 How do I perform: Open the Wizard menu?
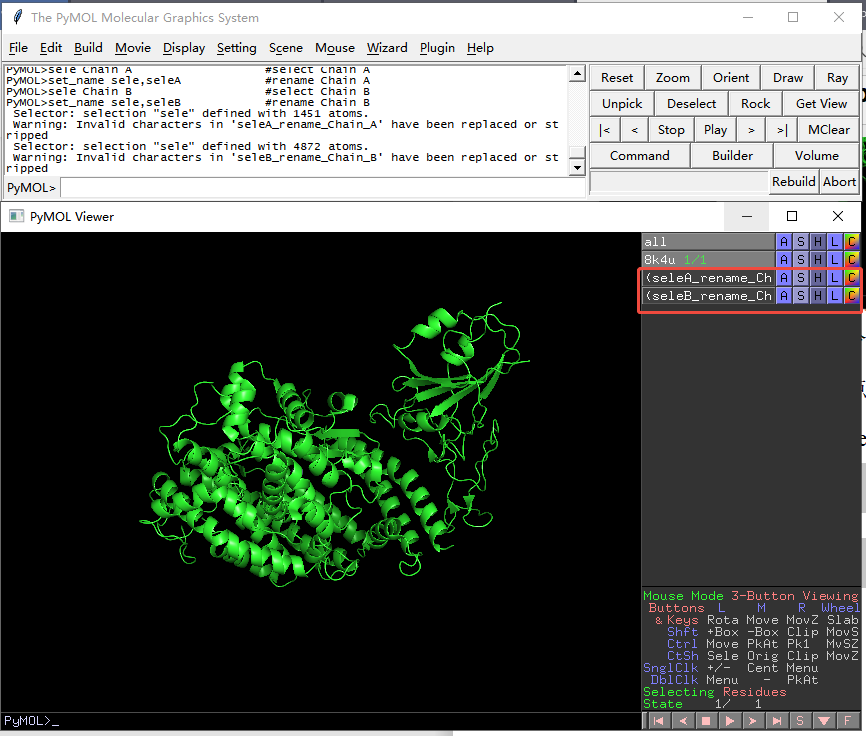coord(386,47)
